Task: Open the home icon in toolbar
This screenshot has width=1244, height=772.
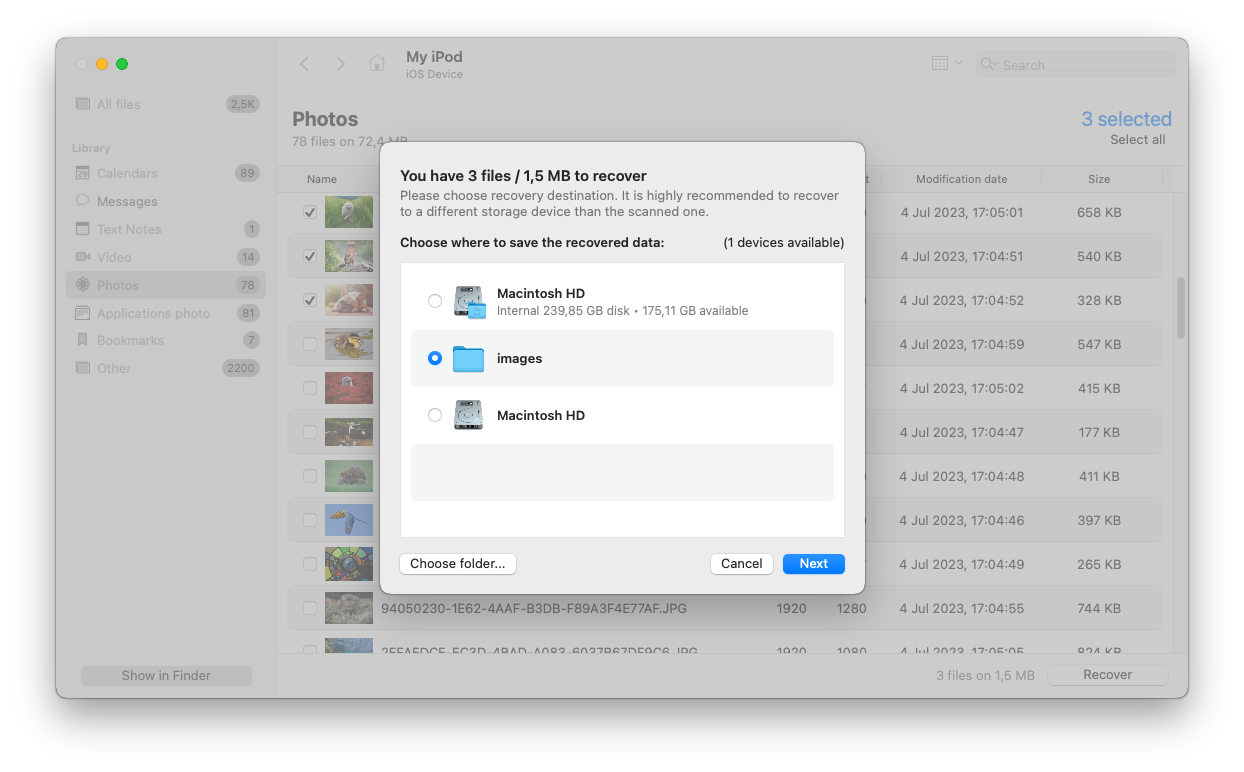Action: coord(377,64)
